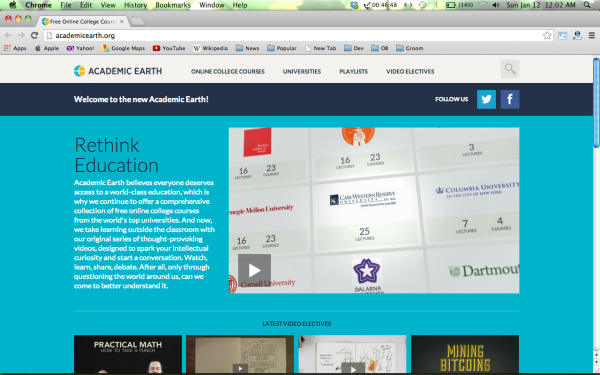Open the macOS Apple menu

[x=13, y=5]
